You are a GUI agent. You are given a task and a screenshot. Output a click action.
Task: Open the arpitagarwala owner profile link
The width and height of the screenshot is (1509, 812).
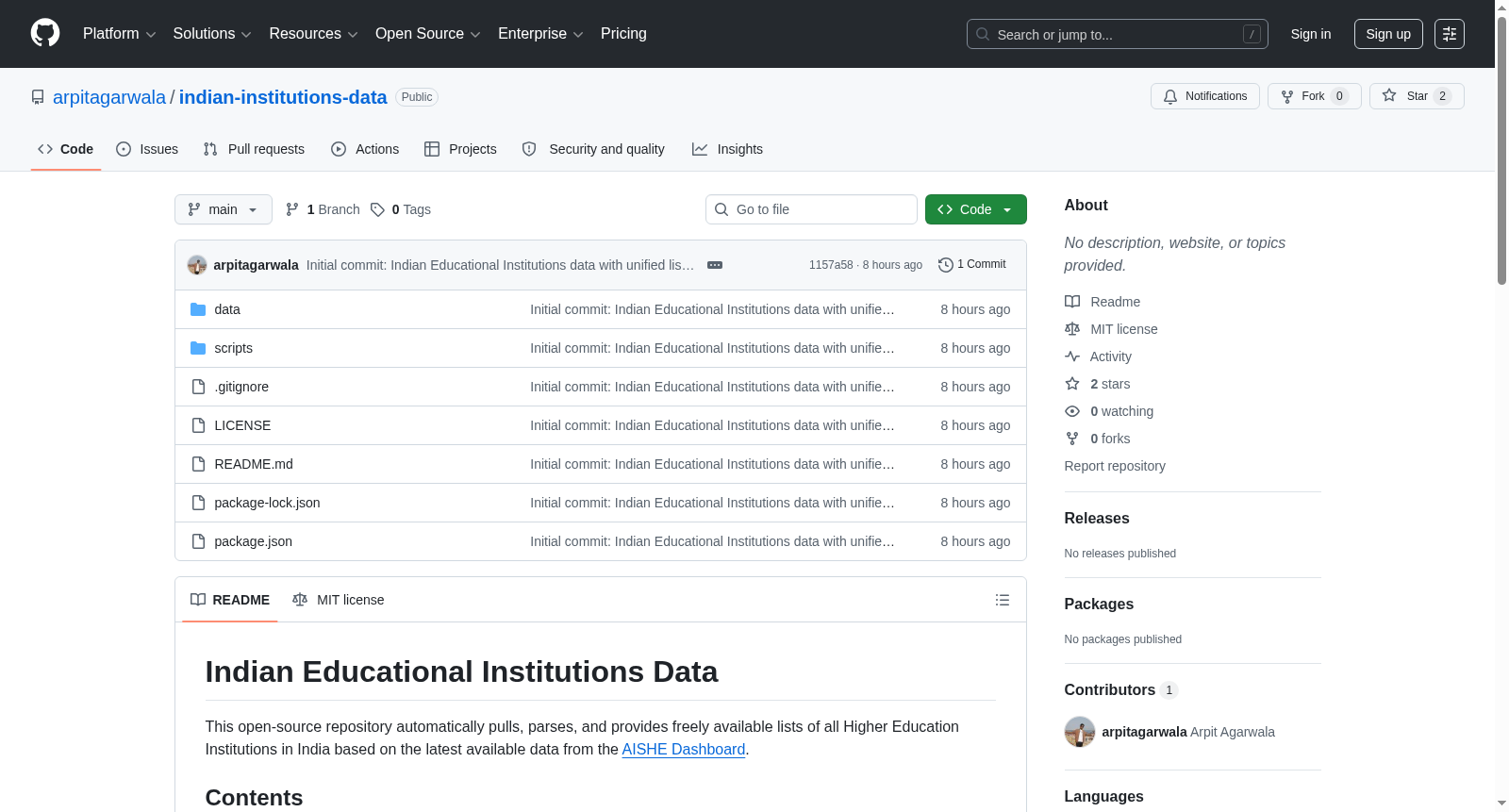click(109, 97)
